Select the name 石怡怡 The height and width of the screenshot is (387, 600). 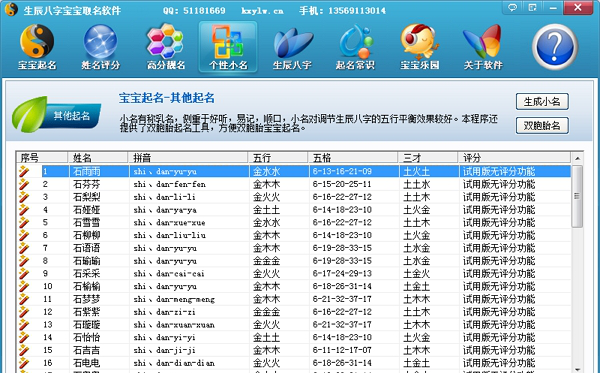pos(87,337)
